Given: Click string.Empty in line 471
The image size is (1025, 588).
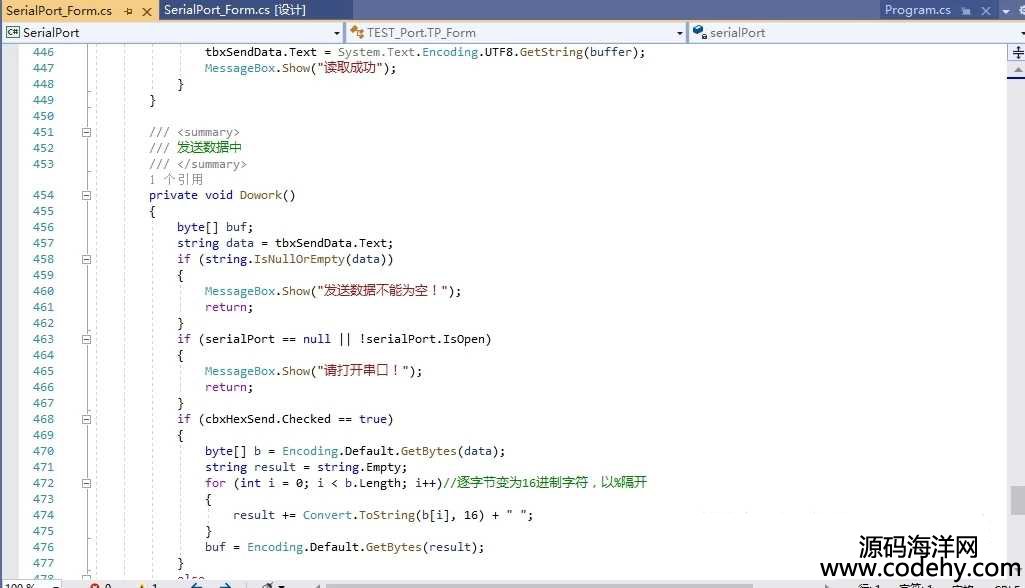Looking at the screenshot, I should coord(361,467).
